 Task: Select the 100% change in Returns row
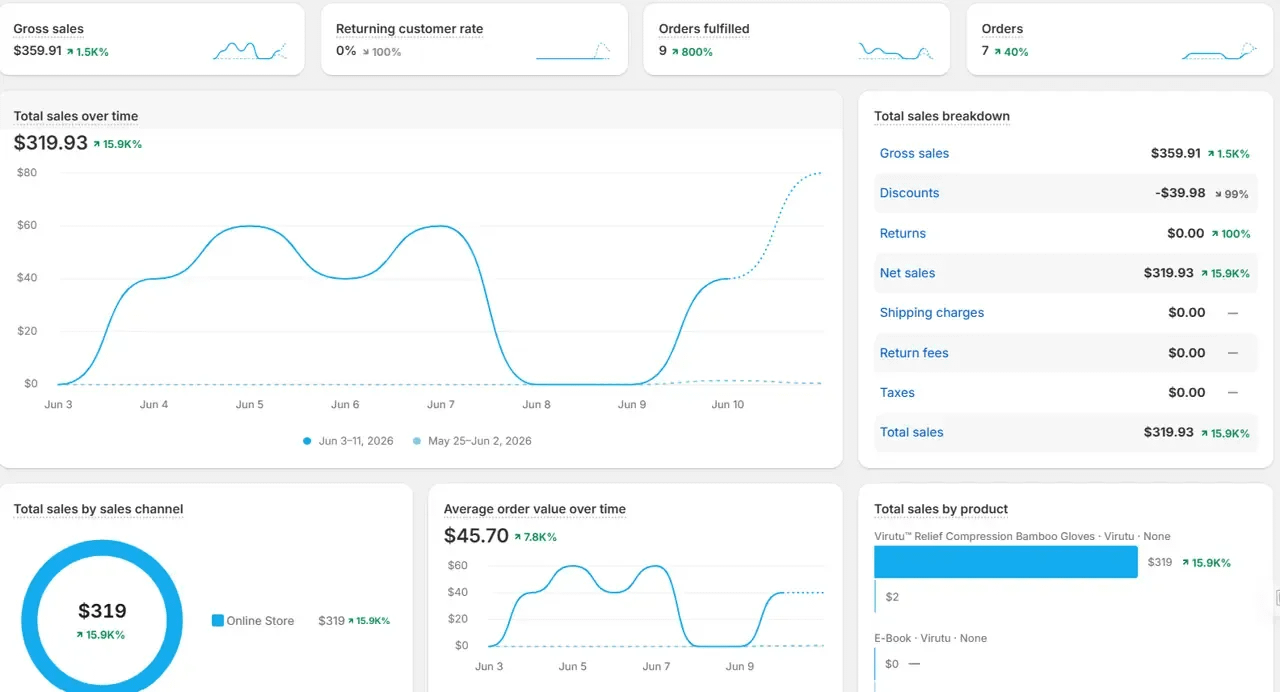pos(1230,234)
